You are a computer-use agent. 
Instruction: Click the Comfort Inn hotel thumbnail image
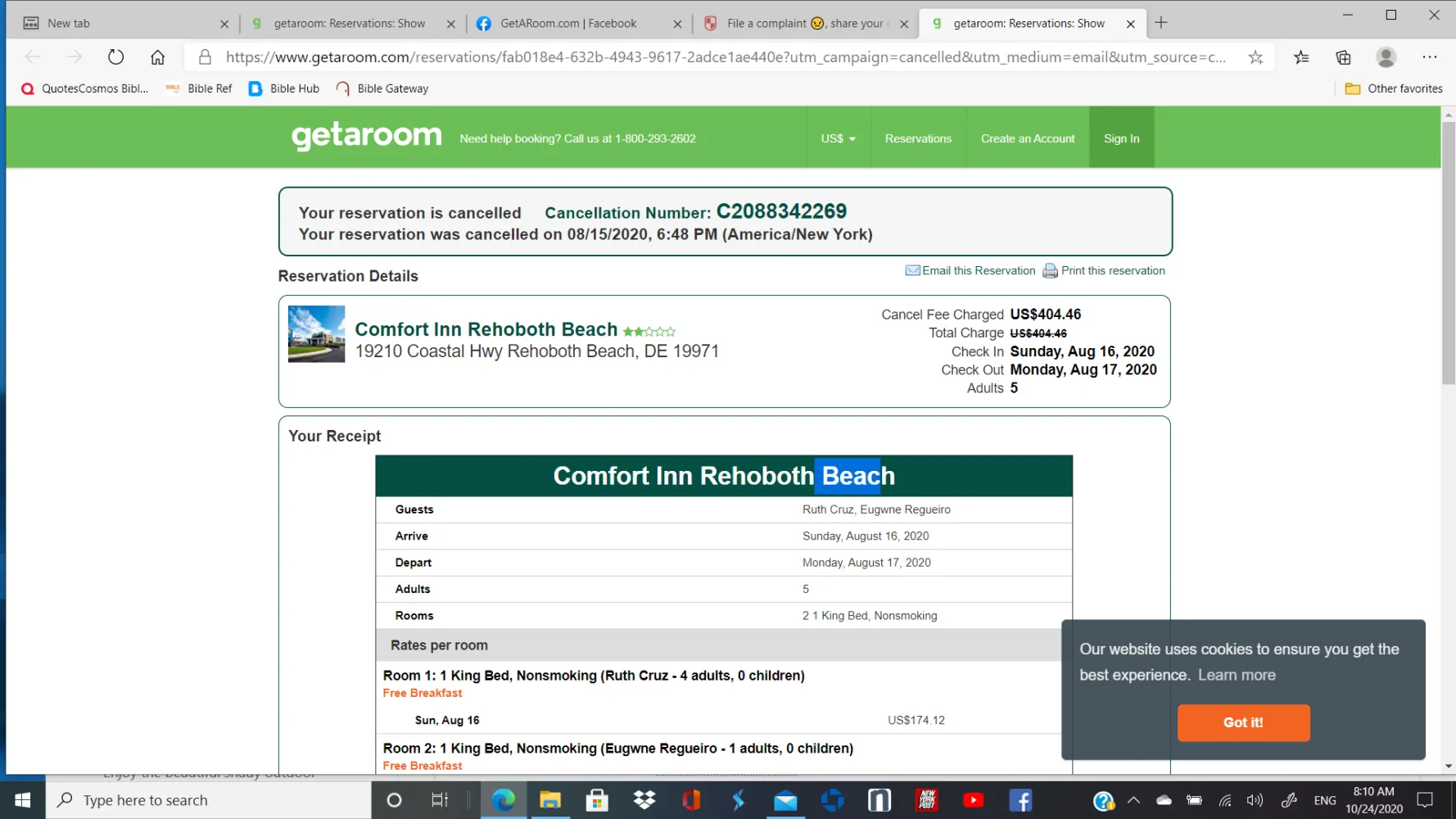click(x=316, y=334)
